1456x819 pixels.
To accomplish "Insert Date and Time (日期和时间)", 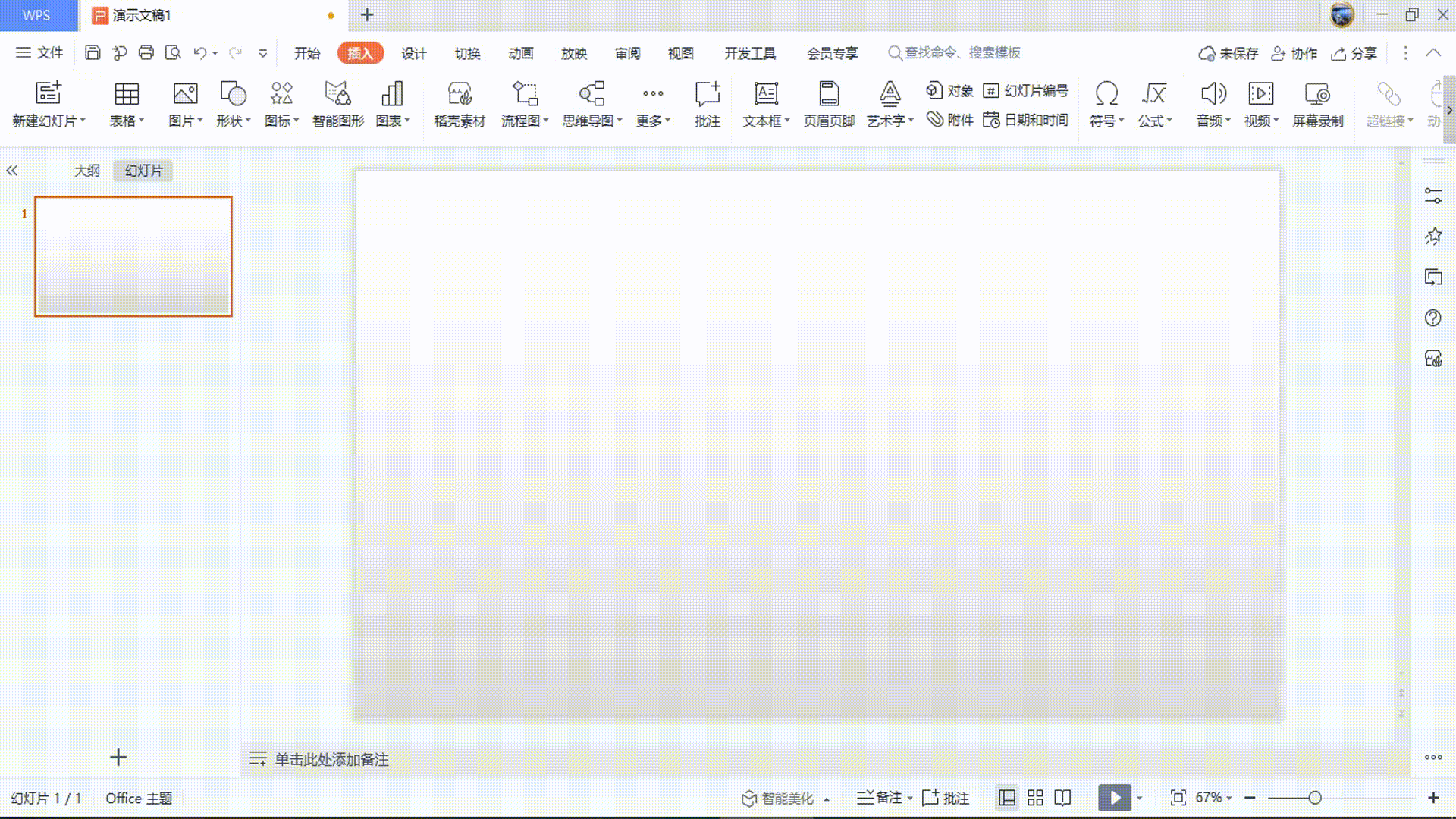I will point(1025,120).
